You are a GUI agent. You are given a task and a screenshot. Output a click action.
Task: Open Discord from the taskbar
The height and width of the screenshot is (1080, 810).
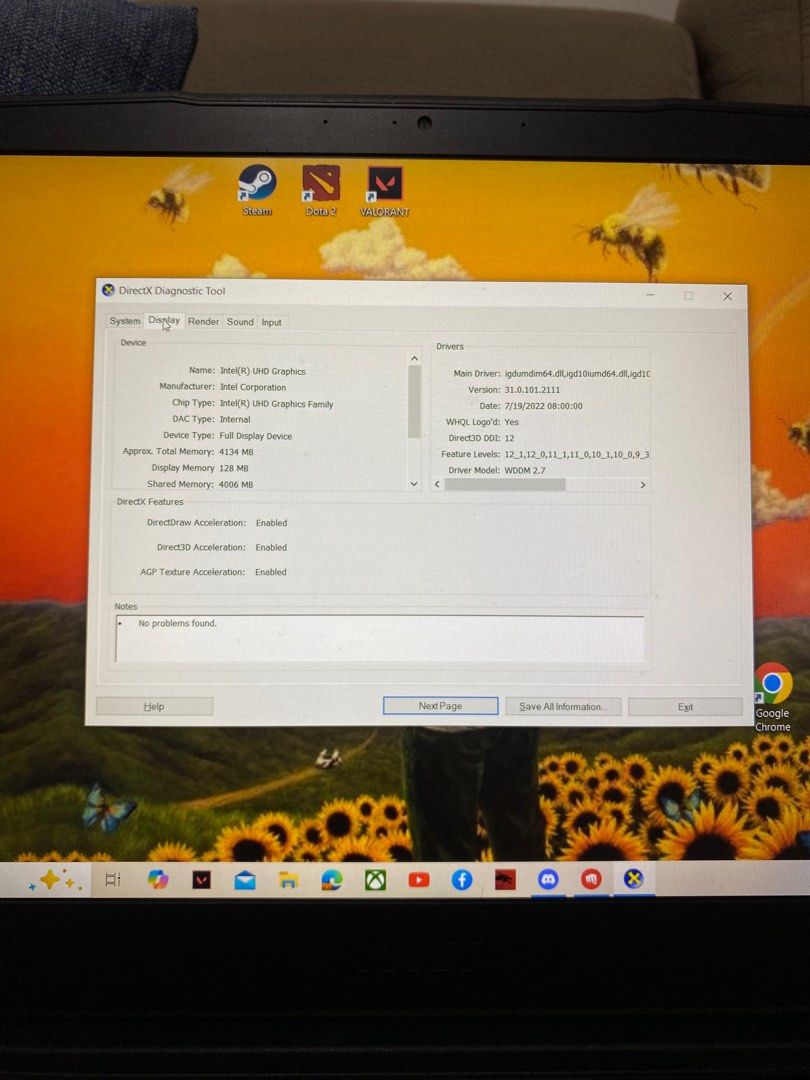[x=548, y=879]
